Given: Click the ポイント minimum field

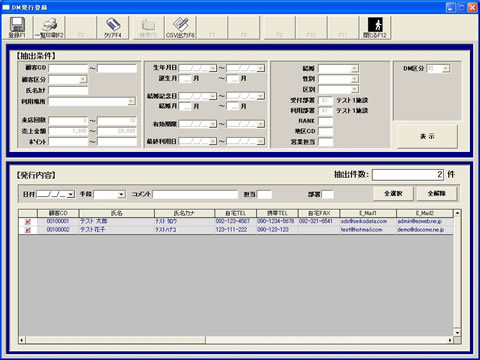Looking at the screenshot, I should (x=68, y=142).
